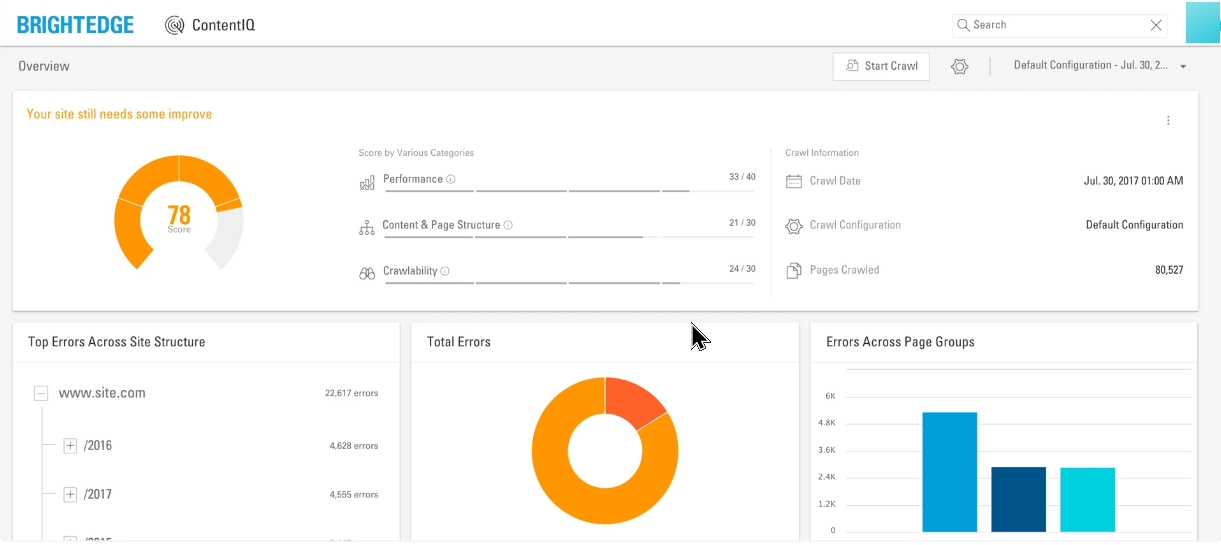Open crawl settings gear icon

960,66
